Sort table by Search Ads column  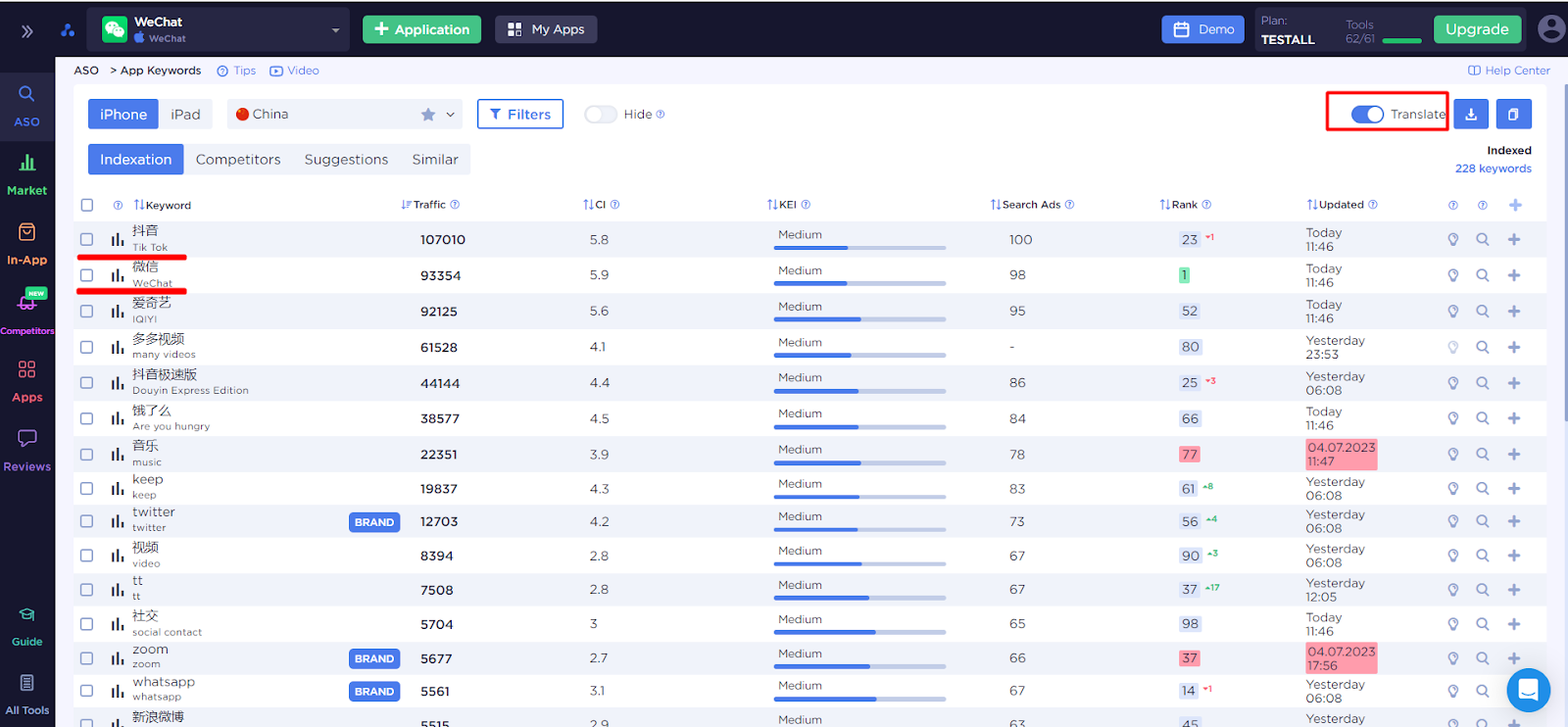(x=1025, y=205)
